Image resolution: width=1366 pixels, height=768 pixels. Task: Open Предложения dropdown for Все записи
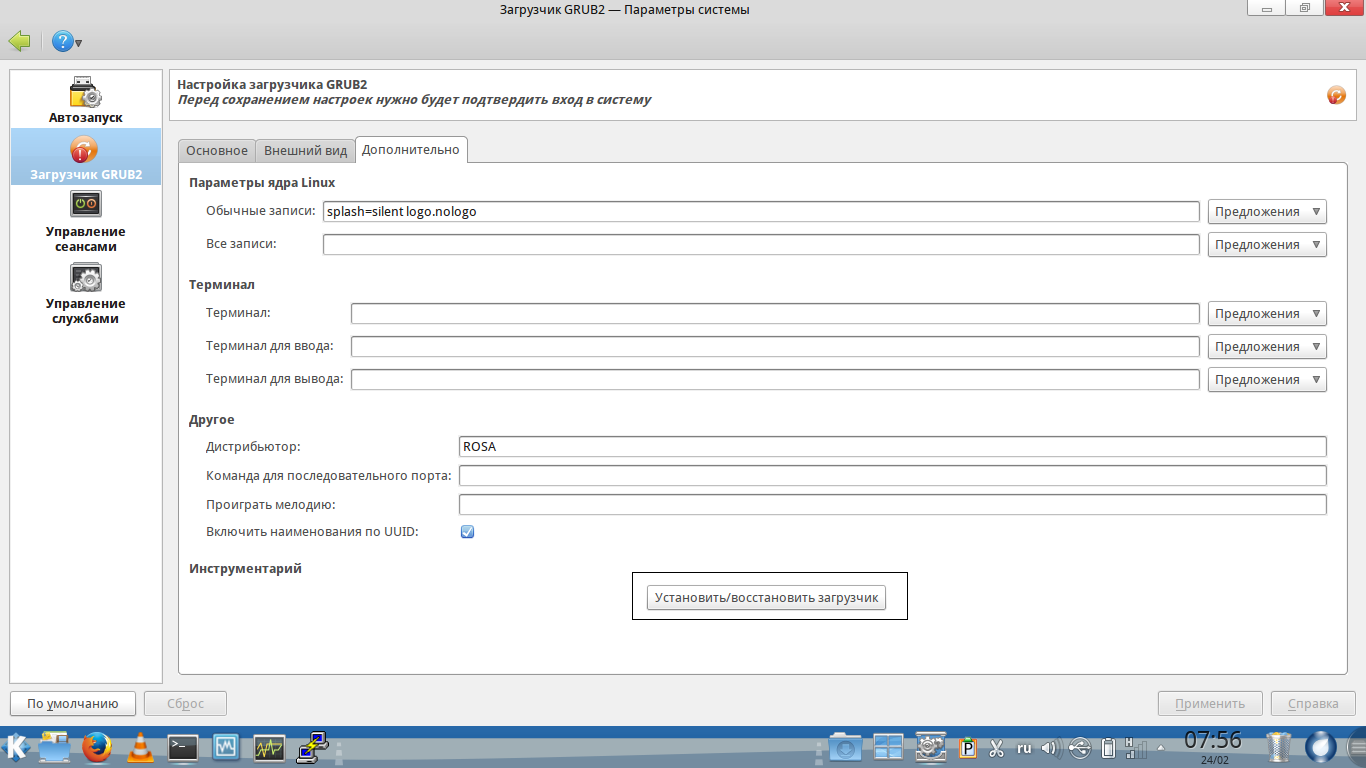pos(1267,245)
